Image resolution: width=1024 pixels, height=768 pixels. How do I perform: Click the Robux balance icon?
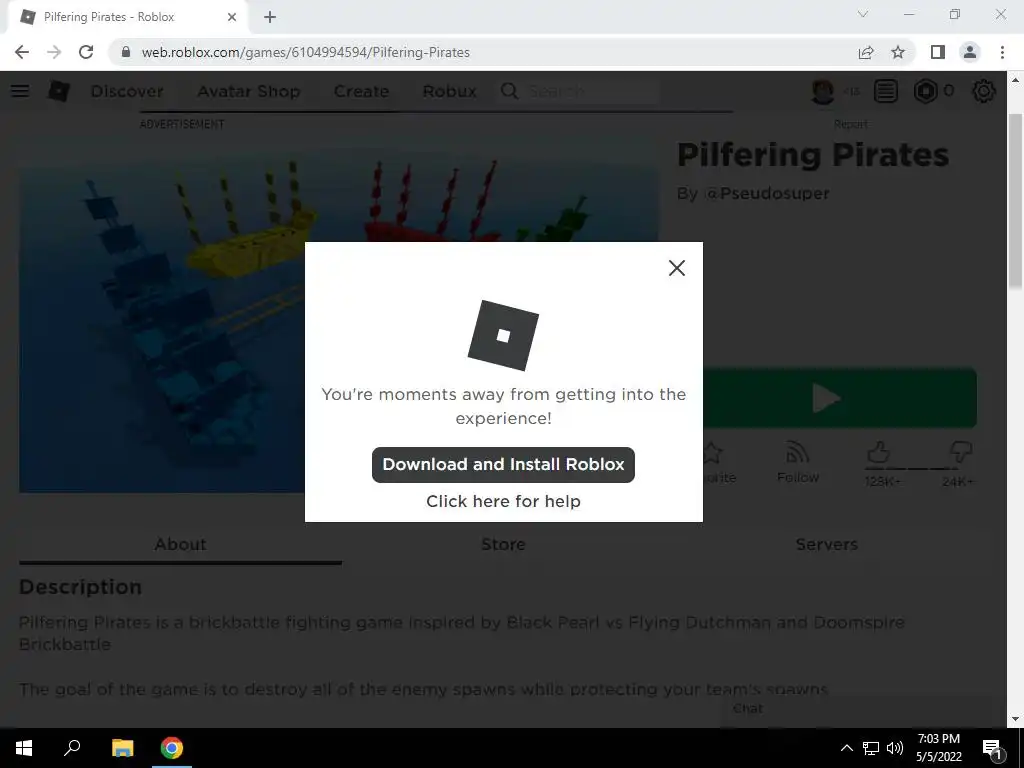coord(925,91)
